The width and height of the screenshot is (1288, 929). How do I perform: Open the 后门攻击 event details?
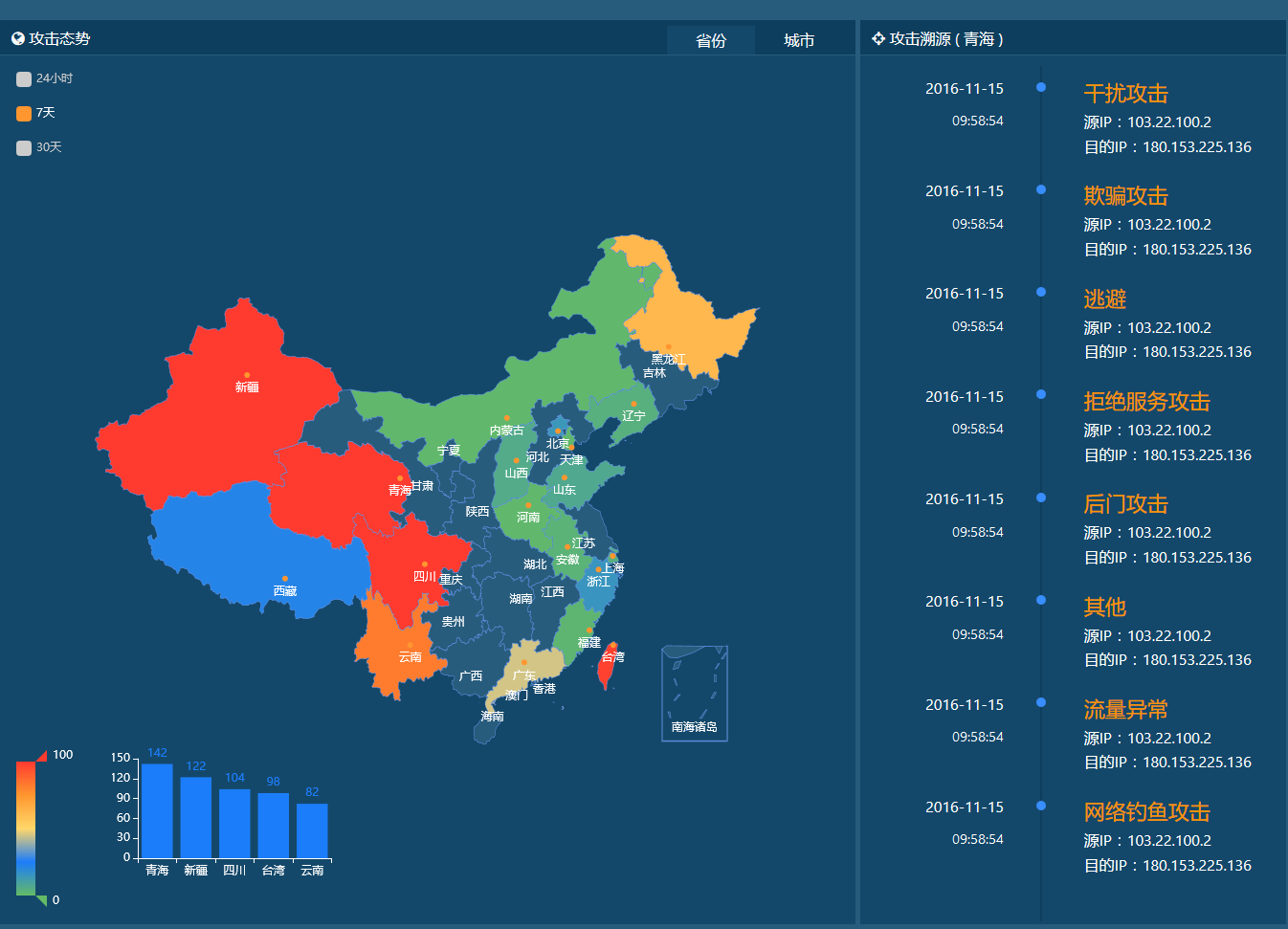1125,503
